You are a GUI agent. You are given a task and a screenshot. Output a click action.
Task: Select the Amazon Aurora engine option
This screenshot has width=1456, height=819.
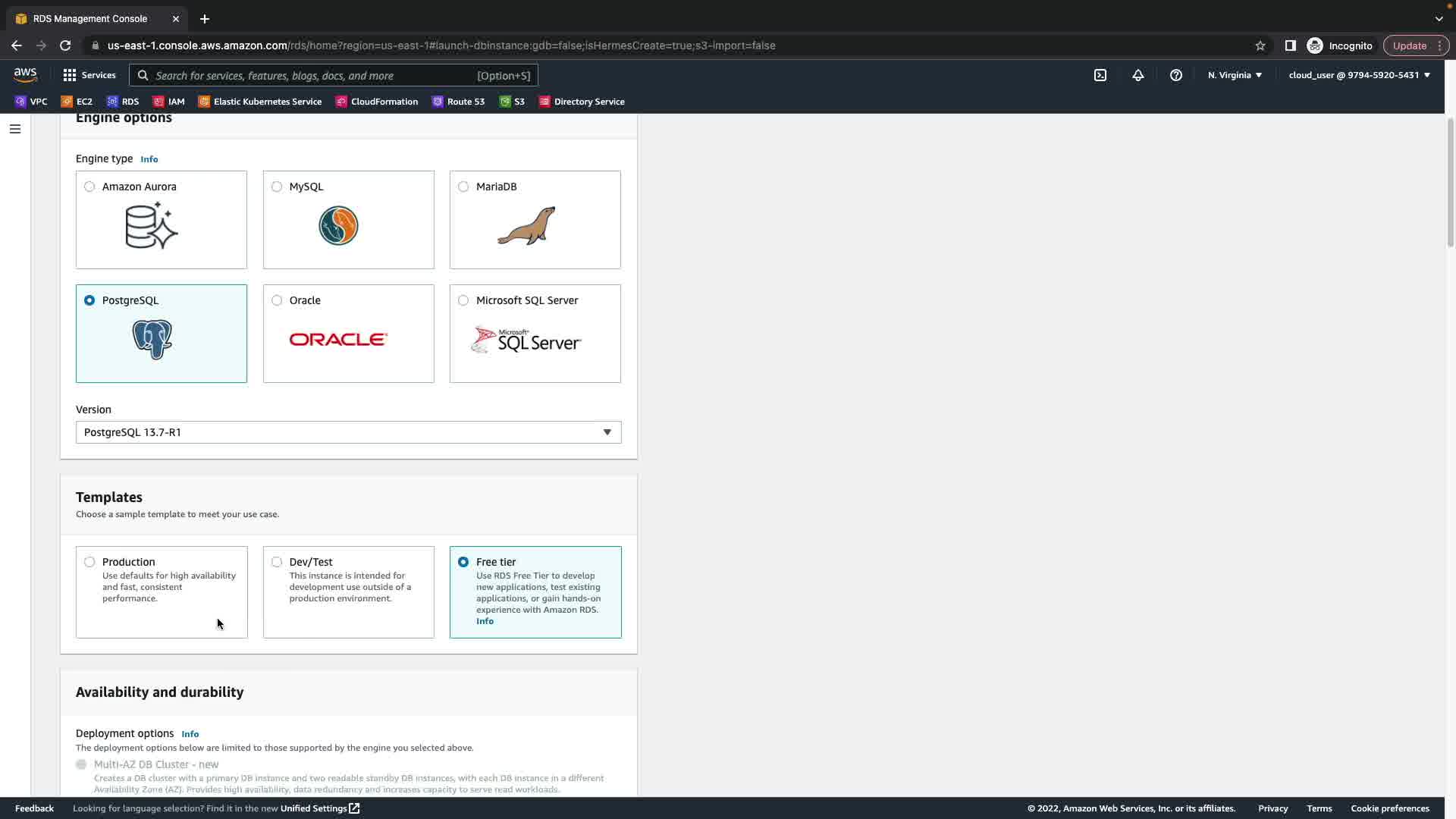(89, 187)
